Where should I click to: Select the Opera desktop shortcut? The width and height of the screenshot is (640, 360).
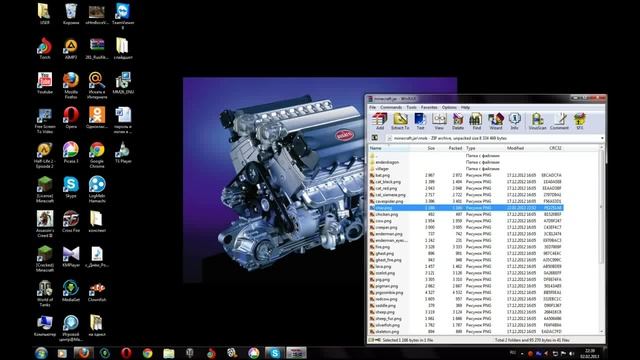71,118
